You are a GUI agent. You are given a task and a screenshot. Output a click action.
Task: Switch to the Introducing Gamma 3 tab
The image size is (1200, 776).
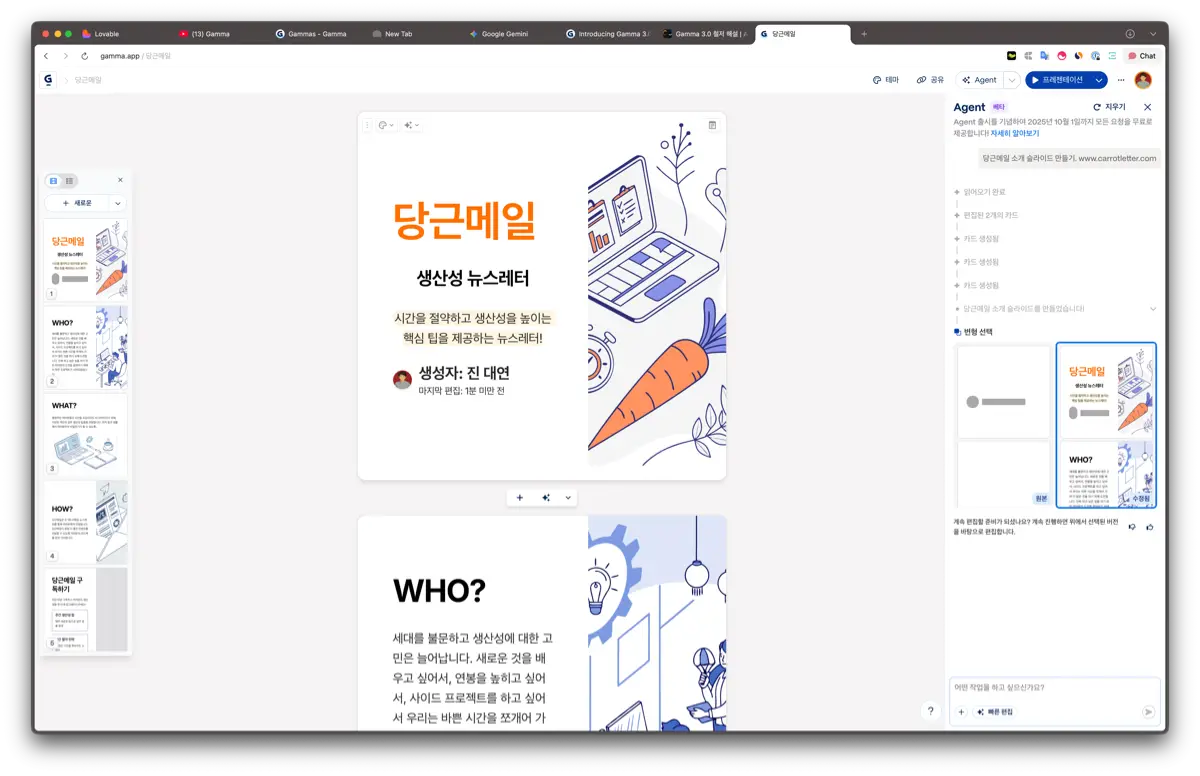(x=607, y=34)
